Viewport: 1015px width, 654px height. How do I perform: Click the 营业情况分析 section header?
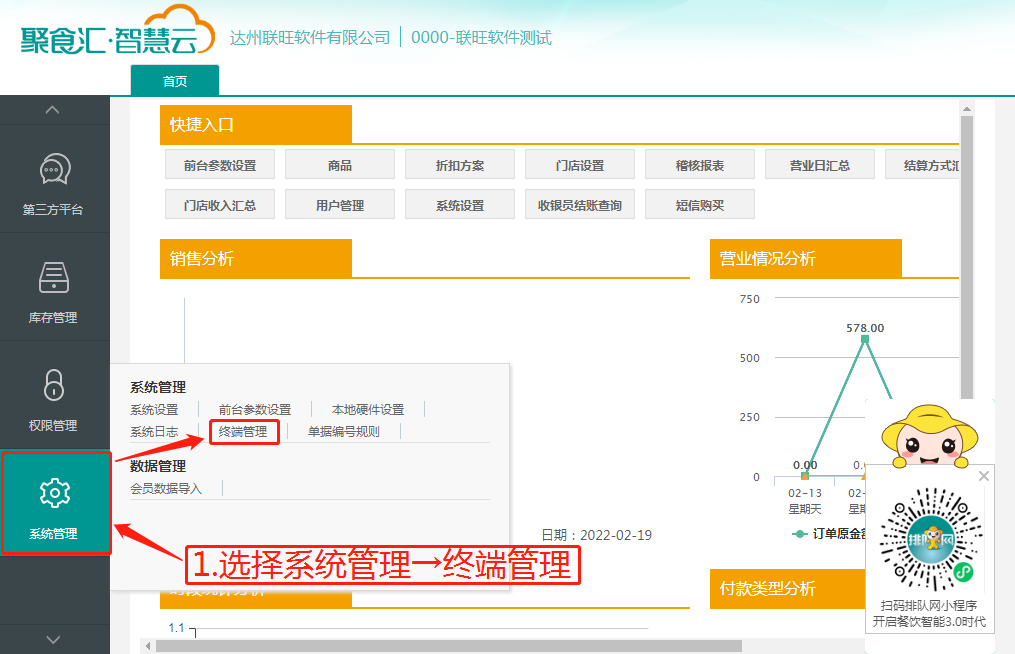(x=805, y=258)
